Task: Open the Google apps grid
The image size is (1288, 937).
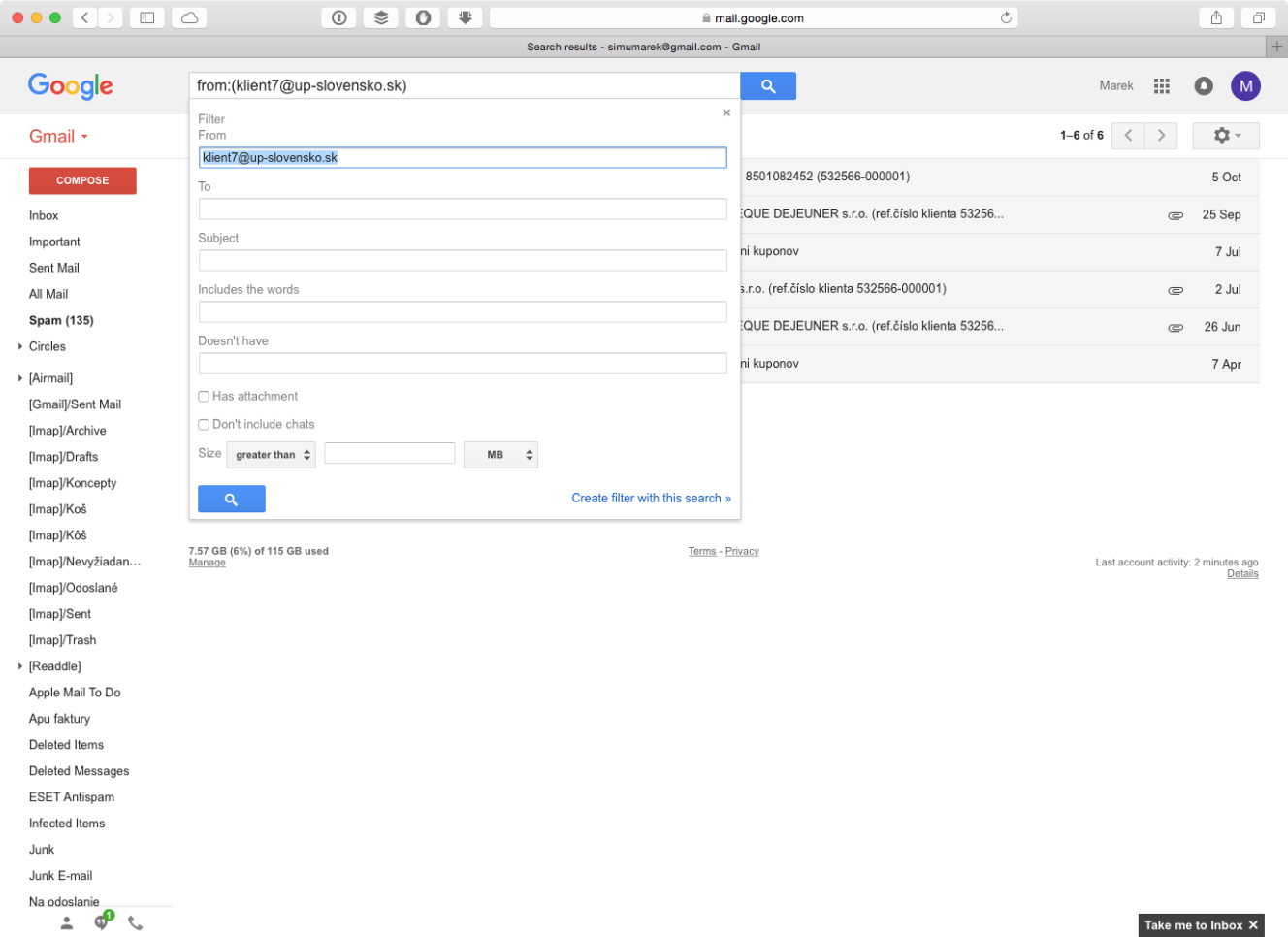Action: (x=1162, y=86)
